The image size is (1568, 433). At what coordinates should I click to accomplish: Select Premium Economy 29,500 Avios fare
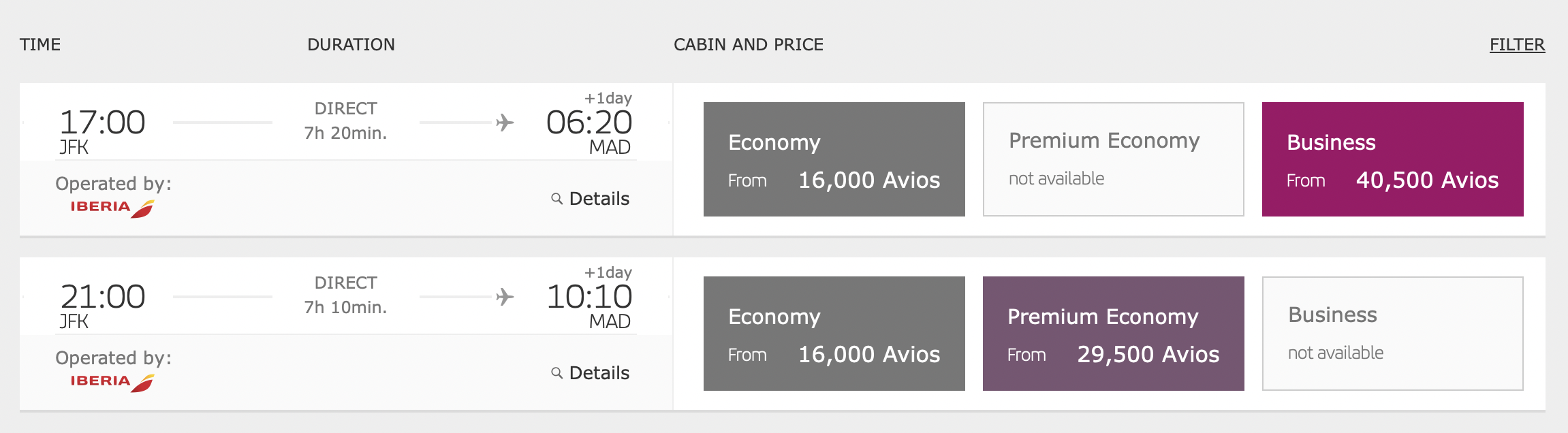pyautogui.click(x=1113, y=334)
